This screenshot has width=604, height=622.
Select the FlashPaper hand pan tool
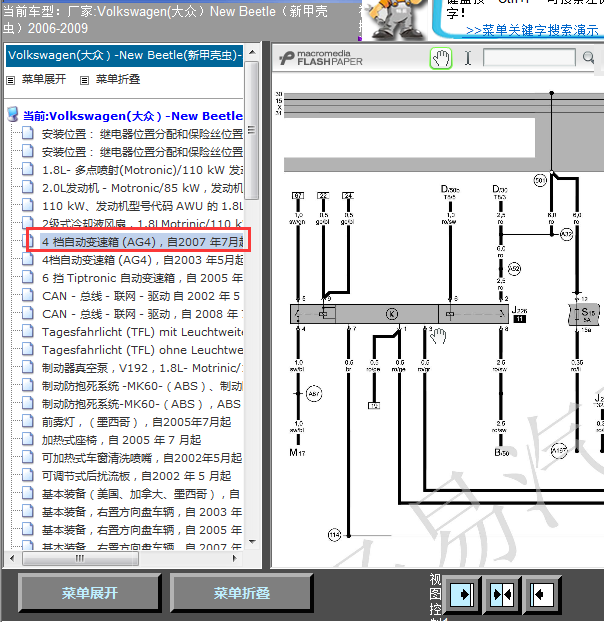coord(441,58)
